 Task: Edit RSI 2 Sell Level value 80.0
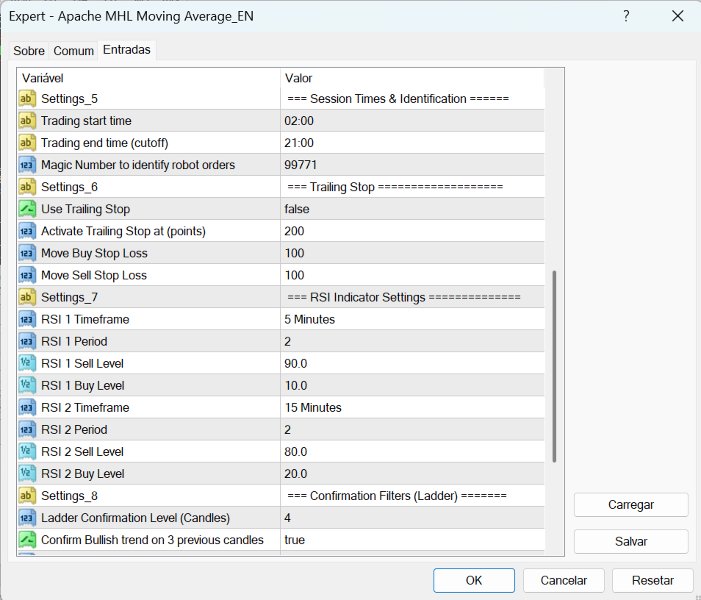point(412,452)
